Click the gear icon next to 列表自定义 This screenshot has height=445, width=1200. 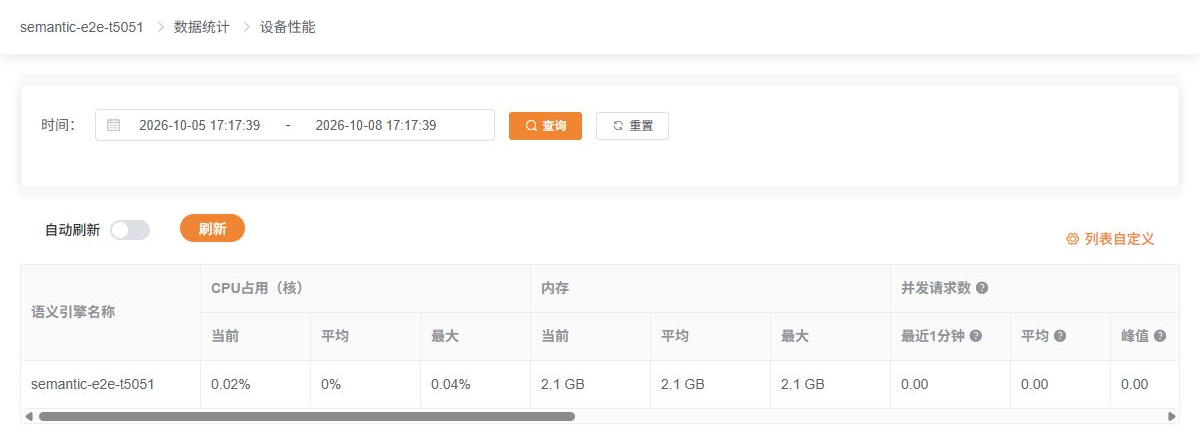coord(1072,239)
